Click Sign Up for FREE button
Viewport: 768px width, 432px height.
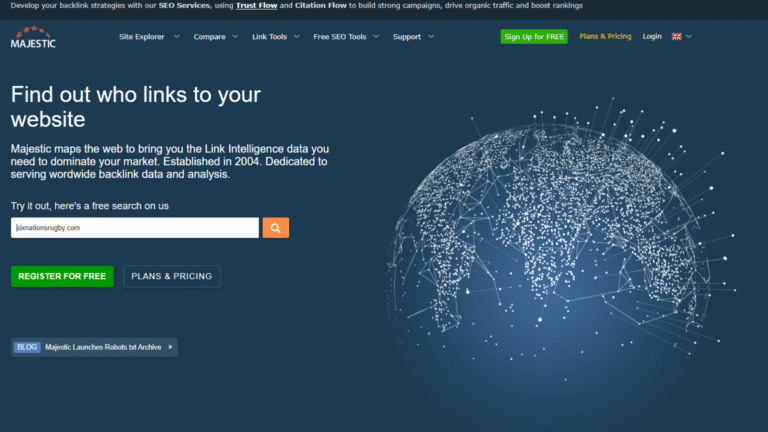click(x=534, y=36)
